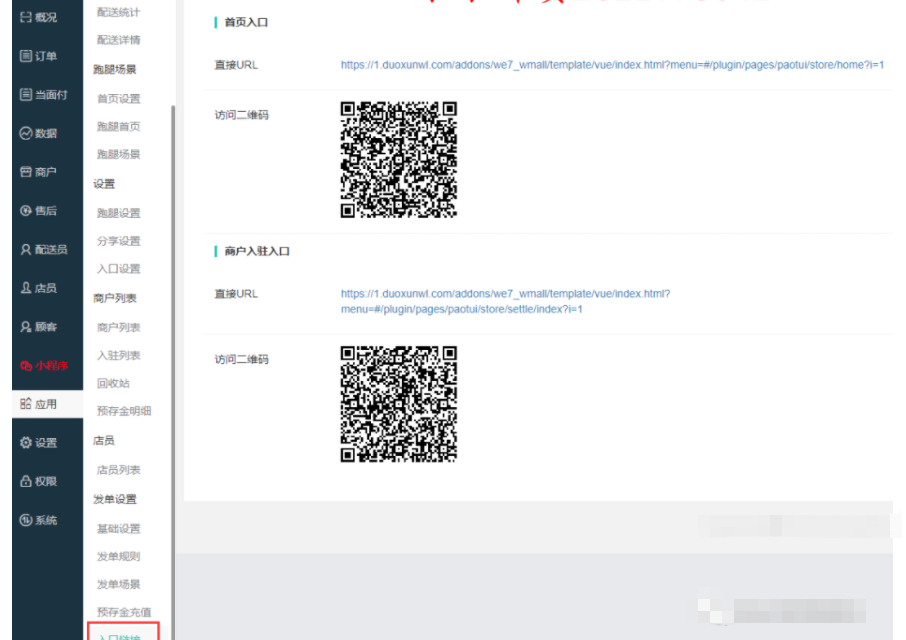Open 配送详情 submenu item
Viewport: 906px width, 640px height.
(x=118, y=40)
